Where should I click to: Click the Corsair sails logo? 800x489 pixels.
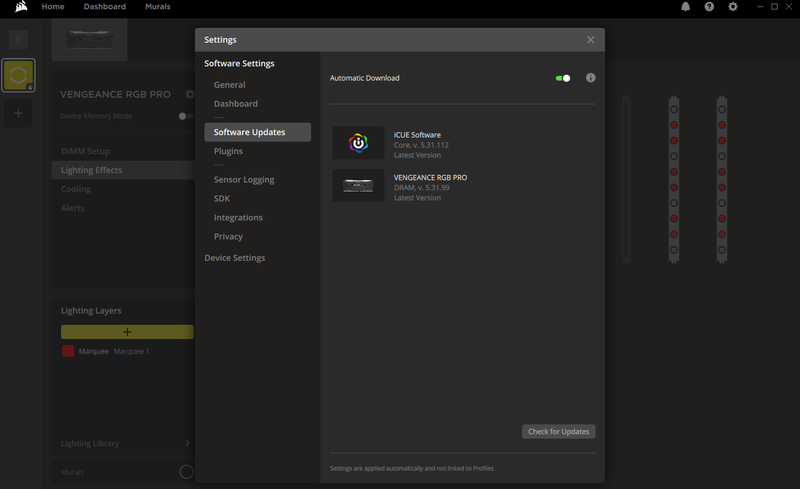pos(21,6)
